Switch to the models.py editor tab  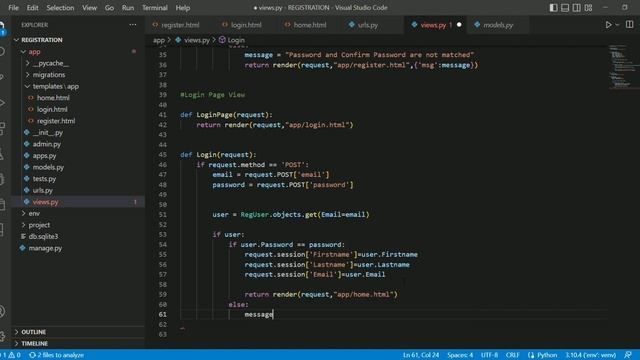coord(498,25)
